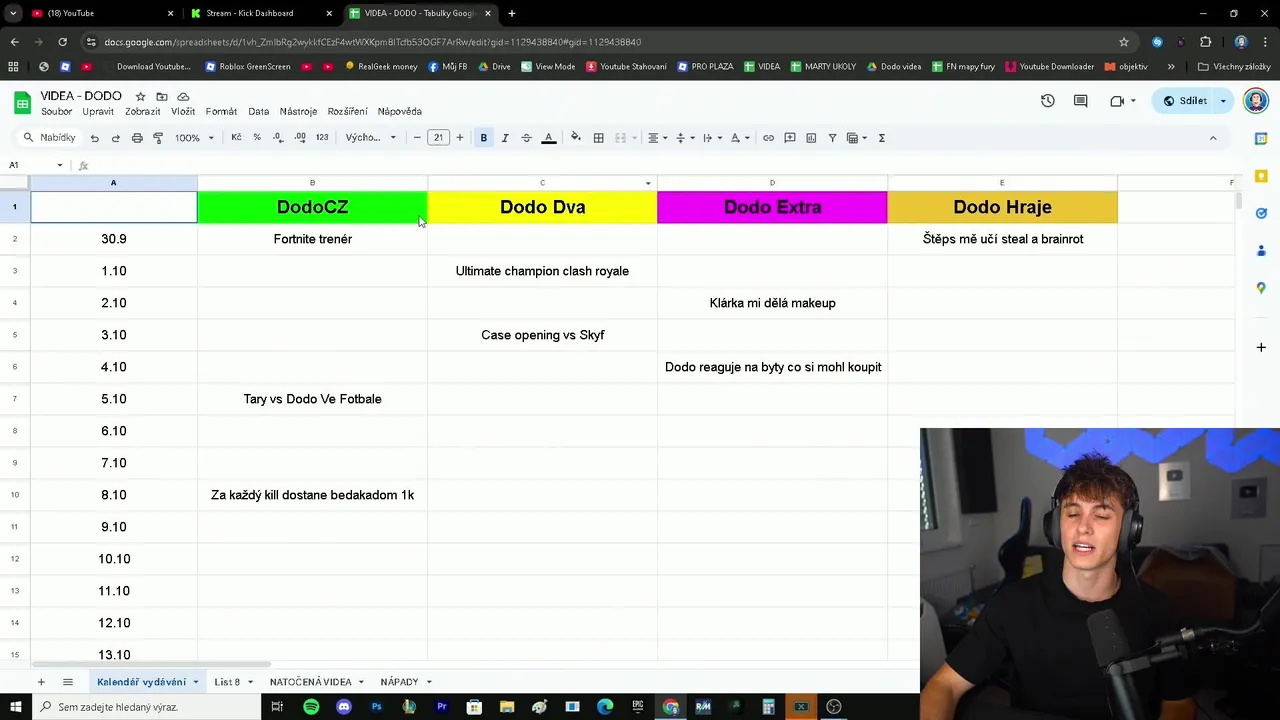1280x720 pixels.
Task: Decrease decimal places
Action: (278, 138)
